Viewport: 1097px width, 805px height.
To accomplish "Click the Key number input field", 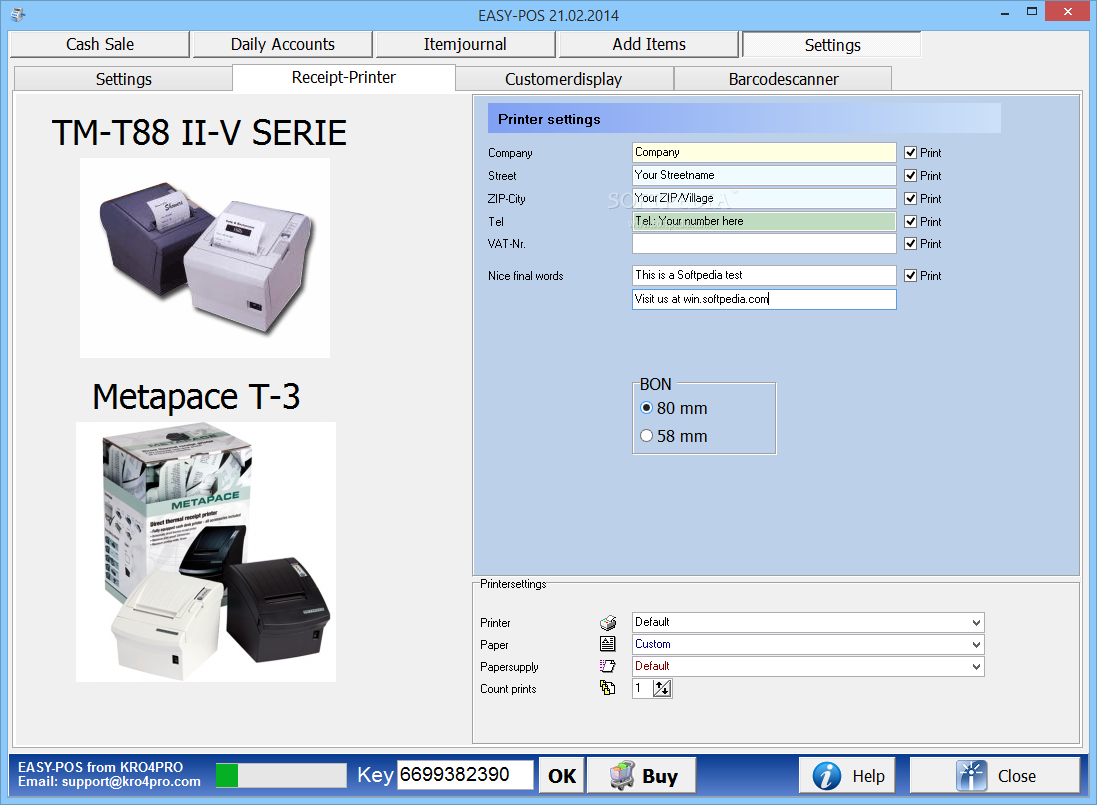I will click(x=465, y=775).
